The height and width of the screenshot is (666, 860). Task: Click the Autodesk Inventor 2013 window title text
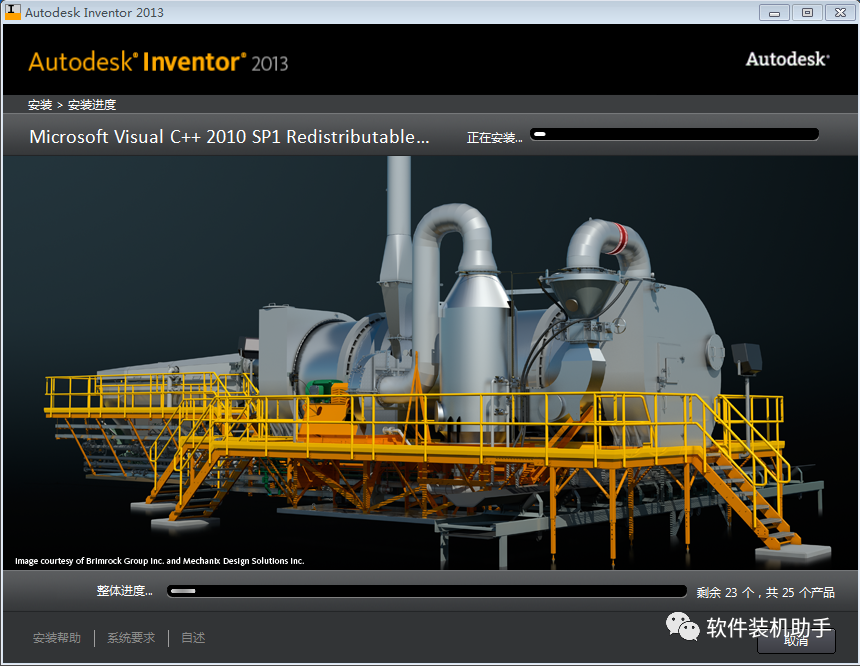[x=94, y=12]
